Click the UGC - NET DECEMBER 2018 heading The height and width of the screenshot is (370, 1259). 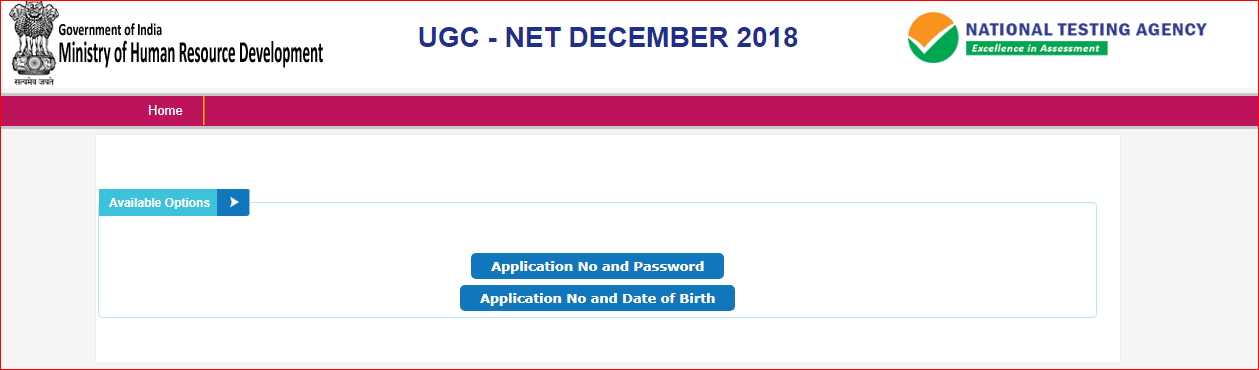click(x=608, y=38)
